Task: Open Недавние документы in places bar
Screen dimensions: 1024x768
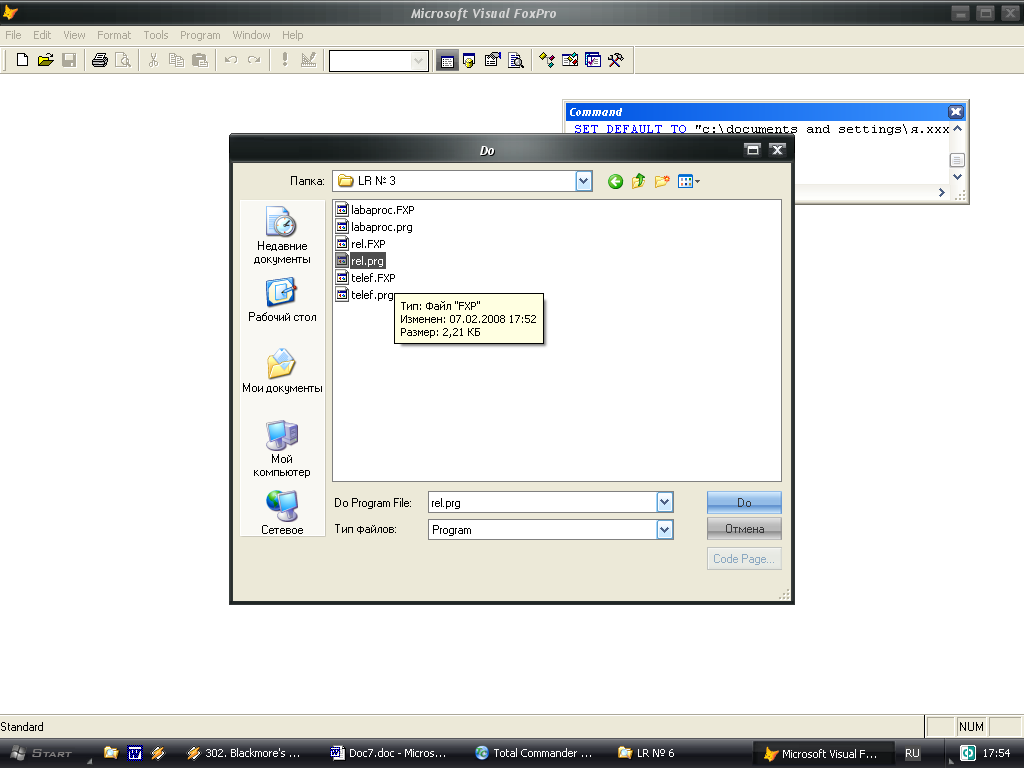Action: [x=282, y=235]
